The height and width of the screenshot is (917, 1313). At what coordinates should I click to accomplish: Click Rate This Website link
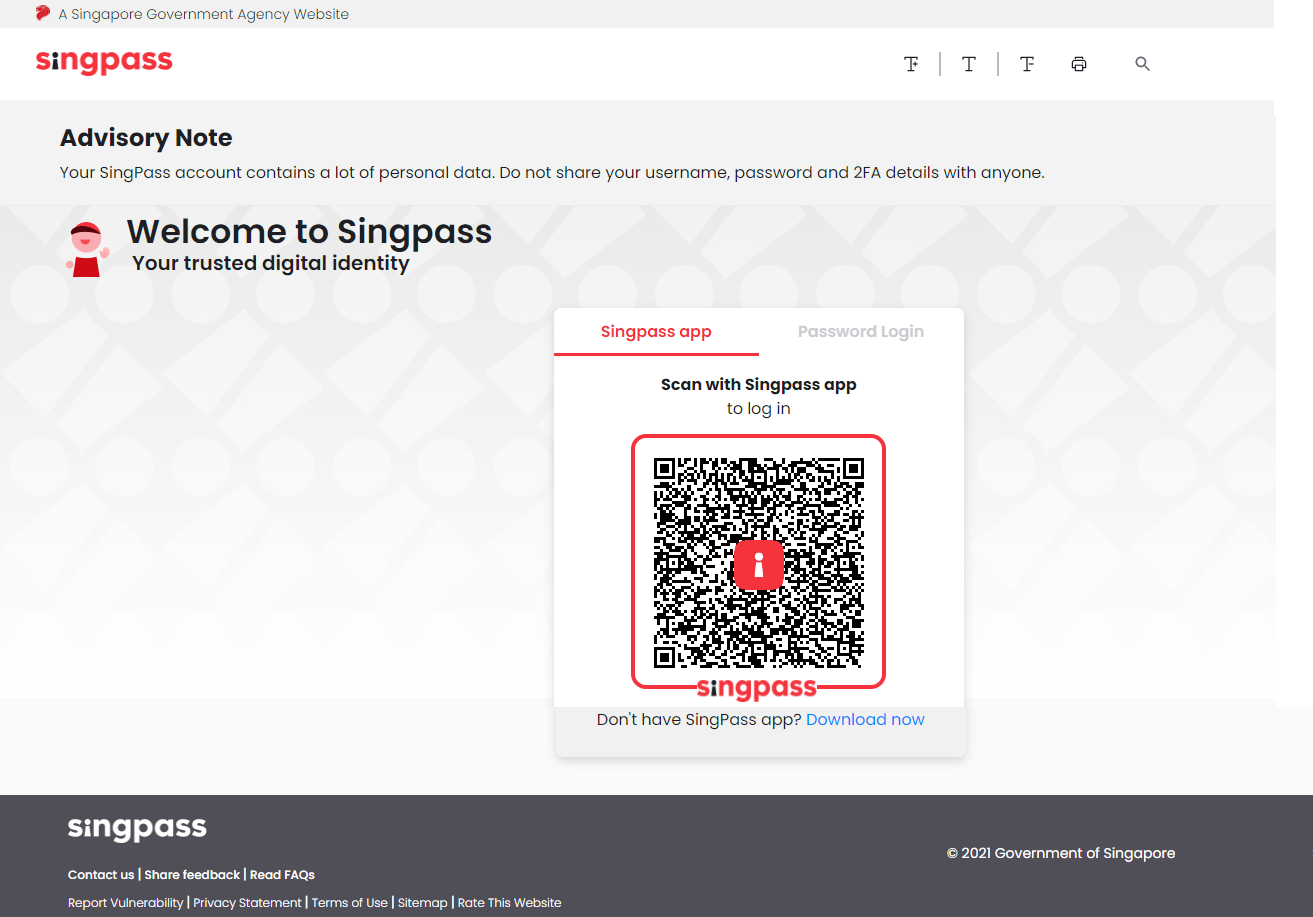tap(510, 903)
